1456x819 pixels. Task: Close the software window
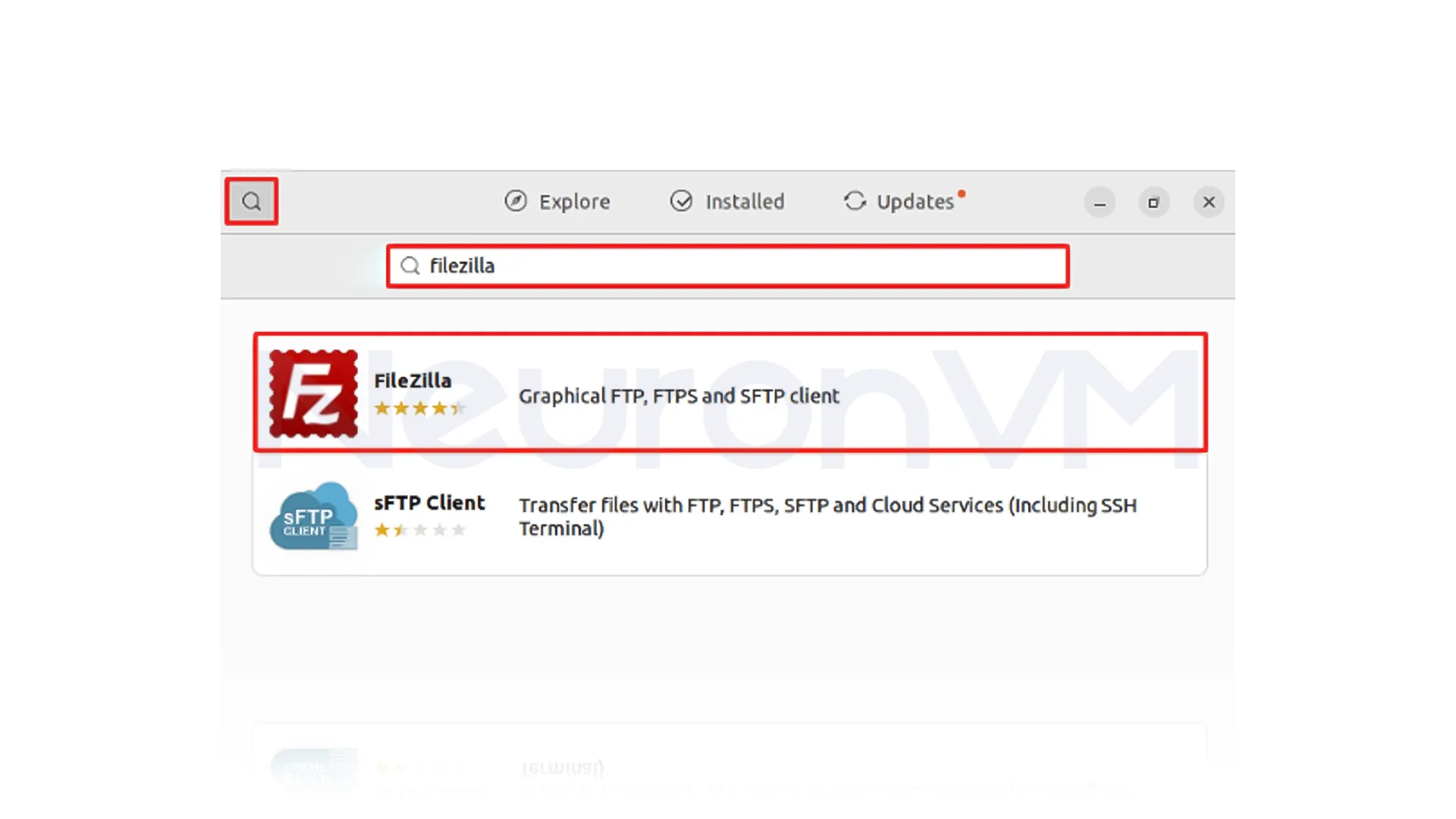[x=1209, y=202]
